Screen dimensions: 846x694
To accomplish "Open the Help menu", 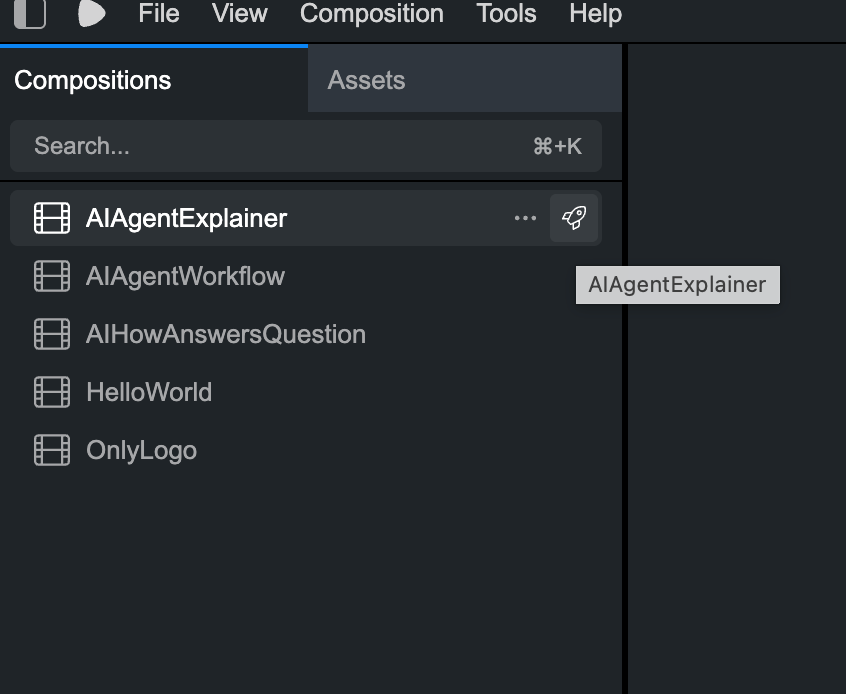I will (x=596, y=13).
